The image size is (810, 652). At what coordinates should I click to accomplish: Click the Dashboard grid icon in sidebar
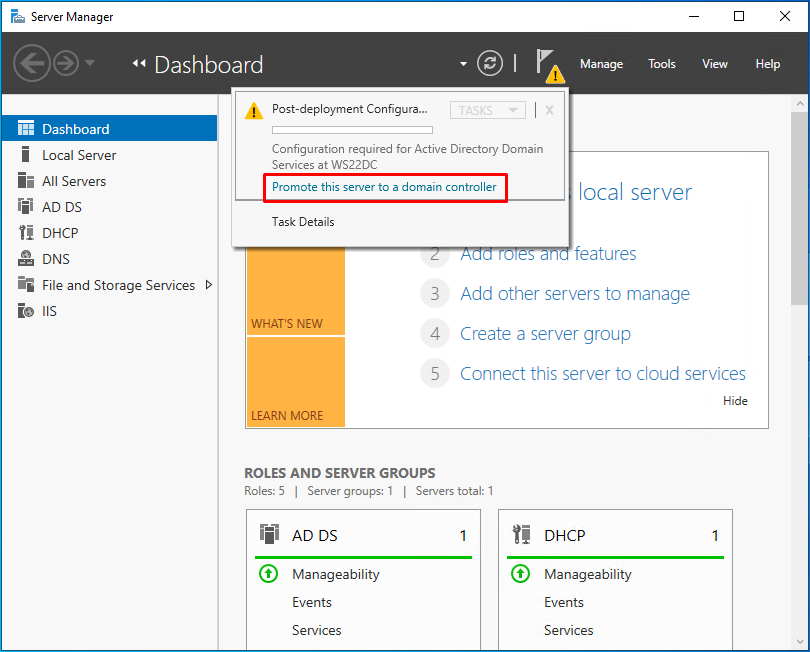point(26,128)
